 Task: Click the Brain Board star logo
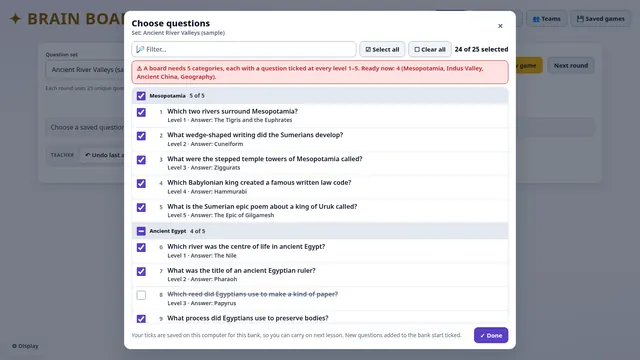click(16, 18)
